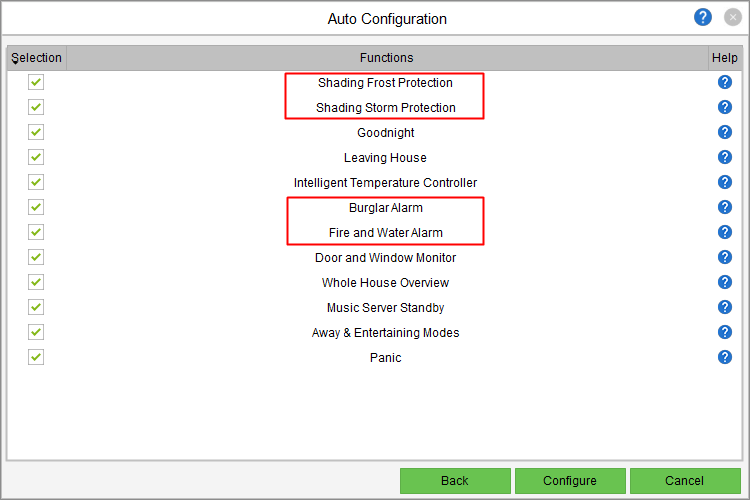Screen dimensions: 750x500
Task: Uncheck the Shading Storm Protection checkbox
Action: pos(36,107)
